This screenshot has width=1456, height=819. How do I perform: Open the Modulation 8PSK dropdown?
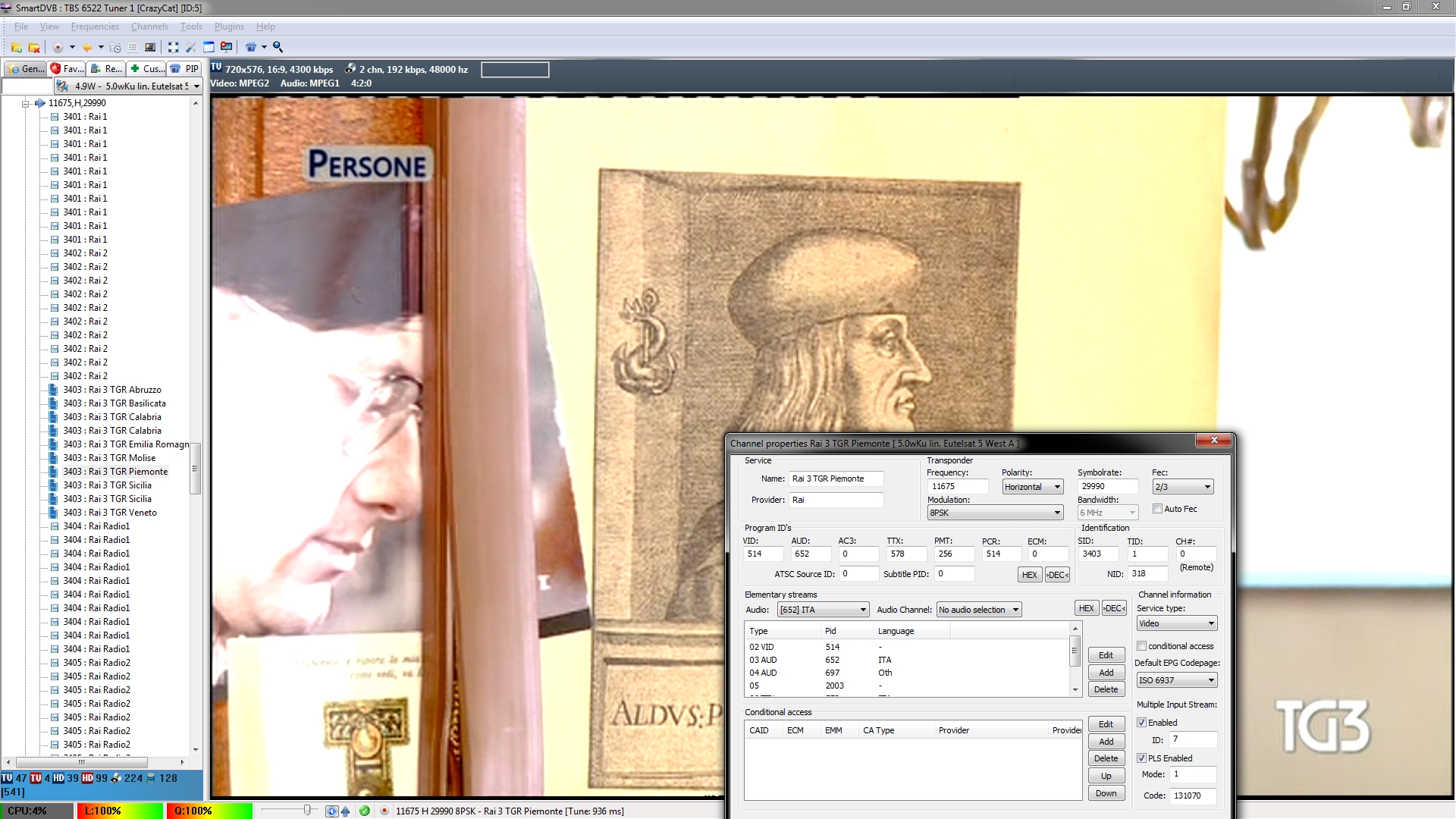tap(996, 513)
